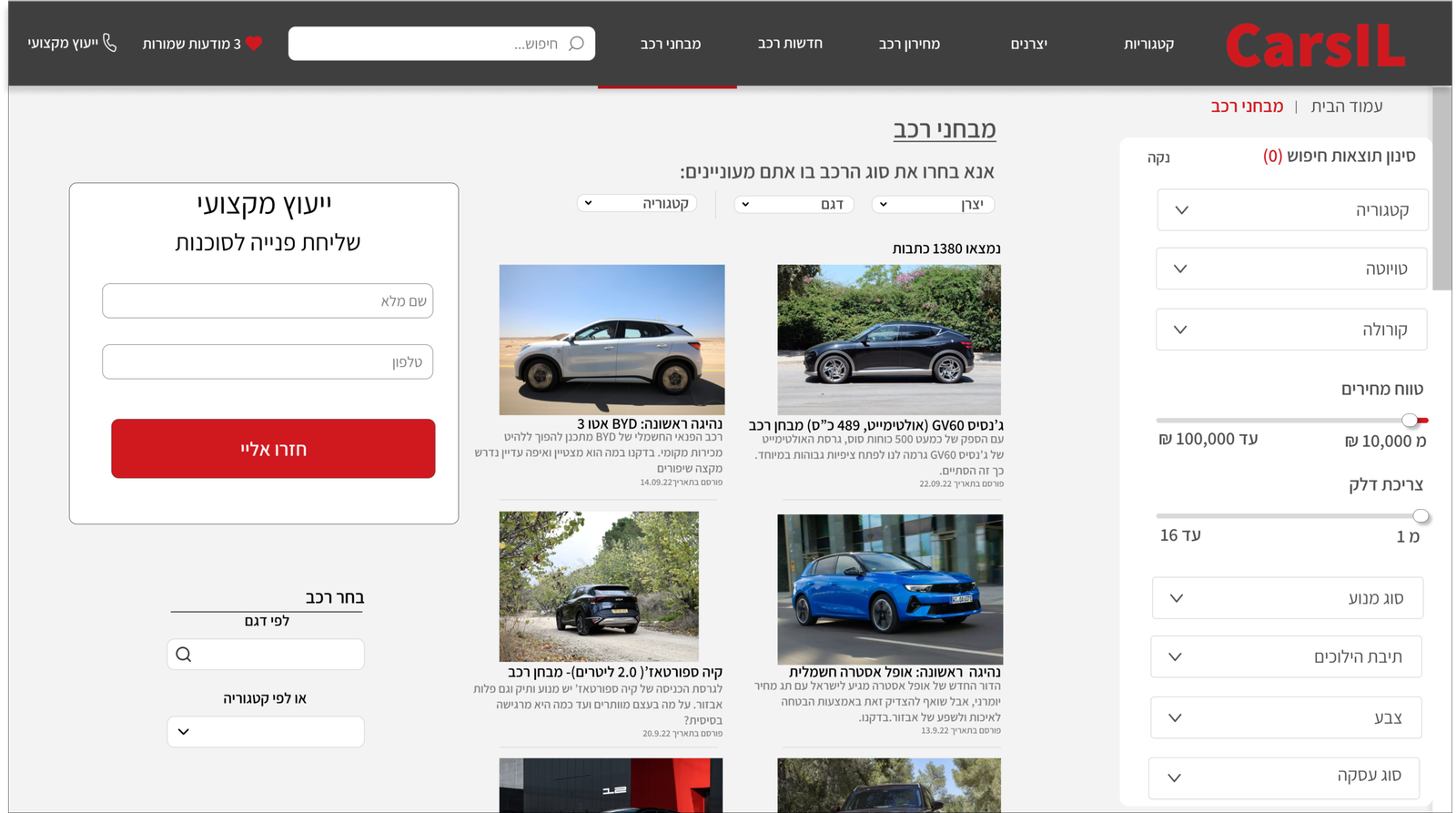Click the מבחני רכב breadcrumb link
The height and width of the screenshot is (813, 1456).
(x=1247, y=107)
